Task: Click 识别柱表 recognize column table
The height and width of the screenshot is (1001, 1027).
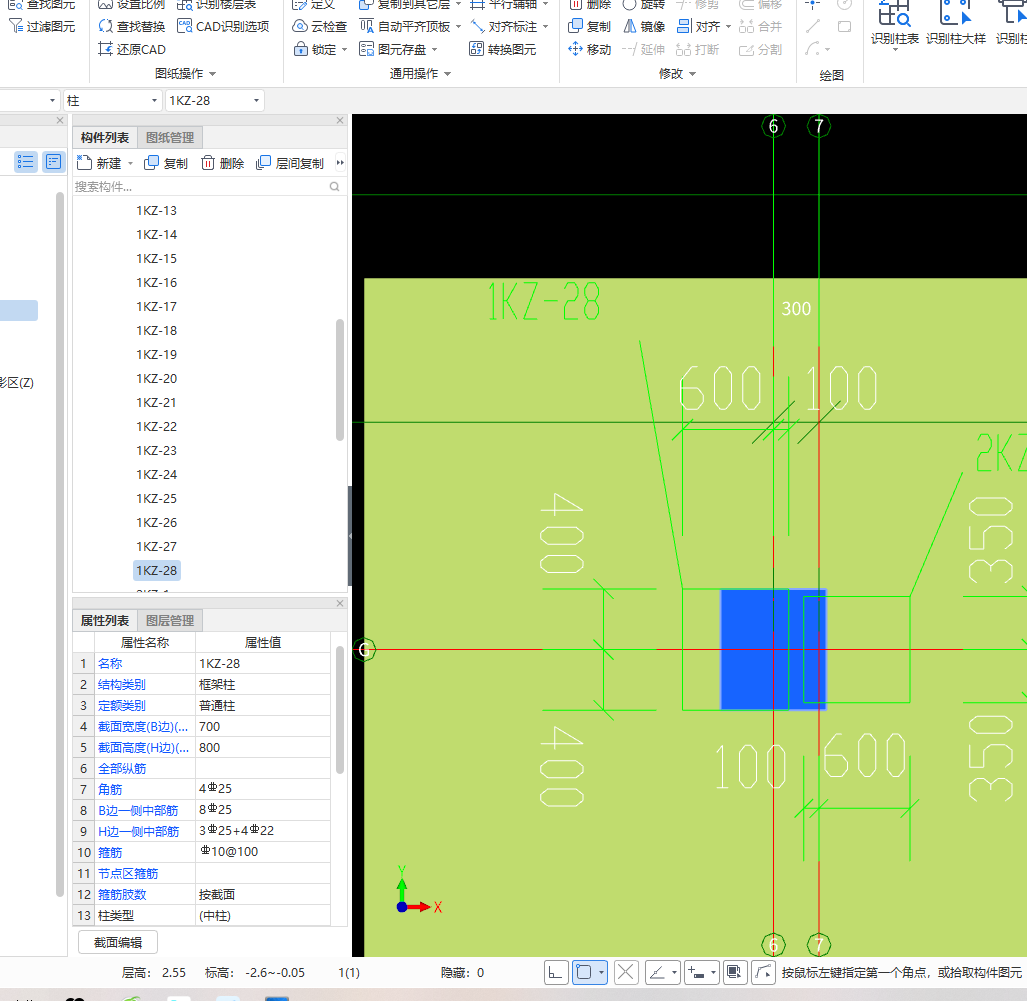Action: point(895,24)
